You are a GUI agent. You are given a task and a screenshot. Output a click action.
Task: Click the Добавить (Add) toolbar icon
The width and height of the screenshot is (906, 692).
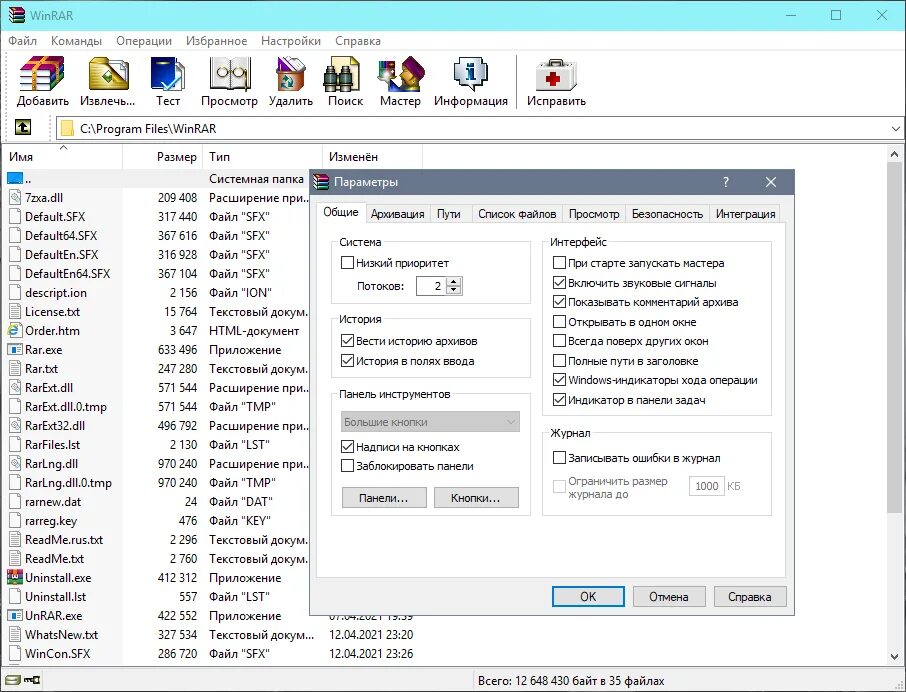(42, 73)
